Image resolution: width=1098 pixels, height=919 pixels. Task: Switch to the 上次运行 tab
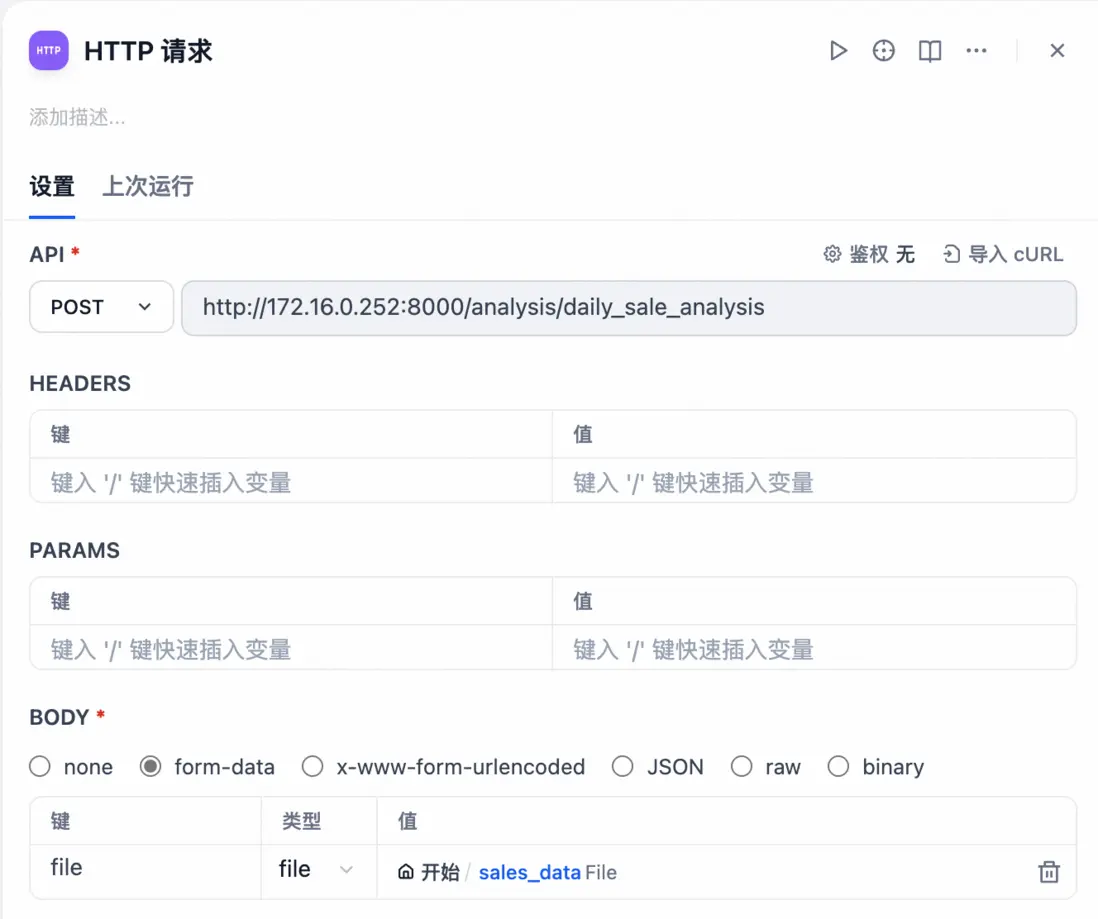click(x=148, y=186)
